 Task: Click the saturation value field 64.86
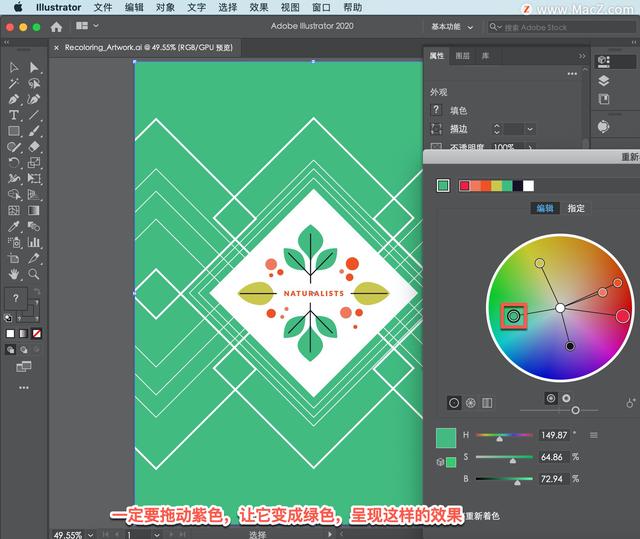coord(553,457)
